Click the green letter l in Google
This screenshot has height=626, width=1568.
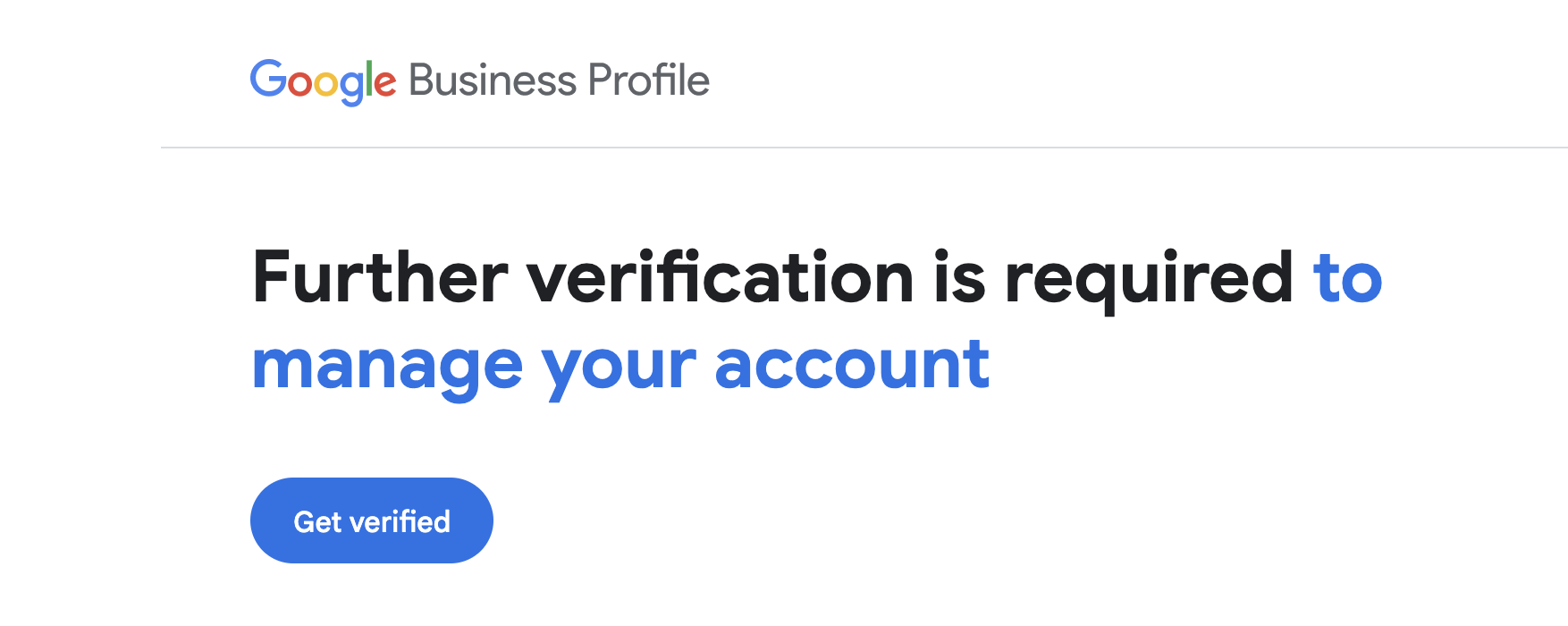click(x=369, y=79)
